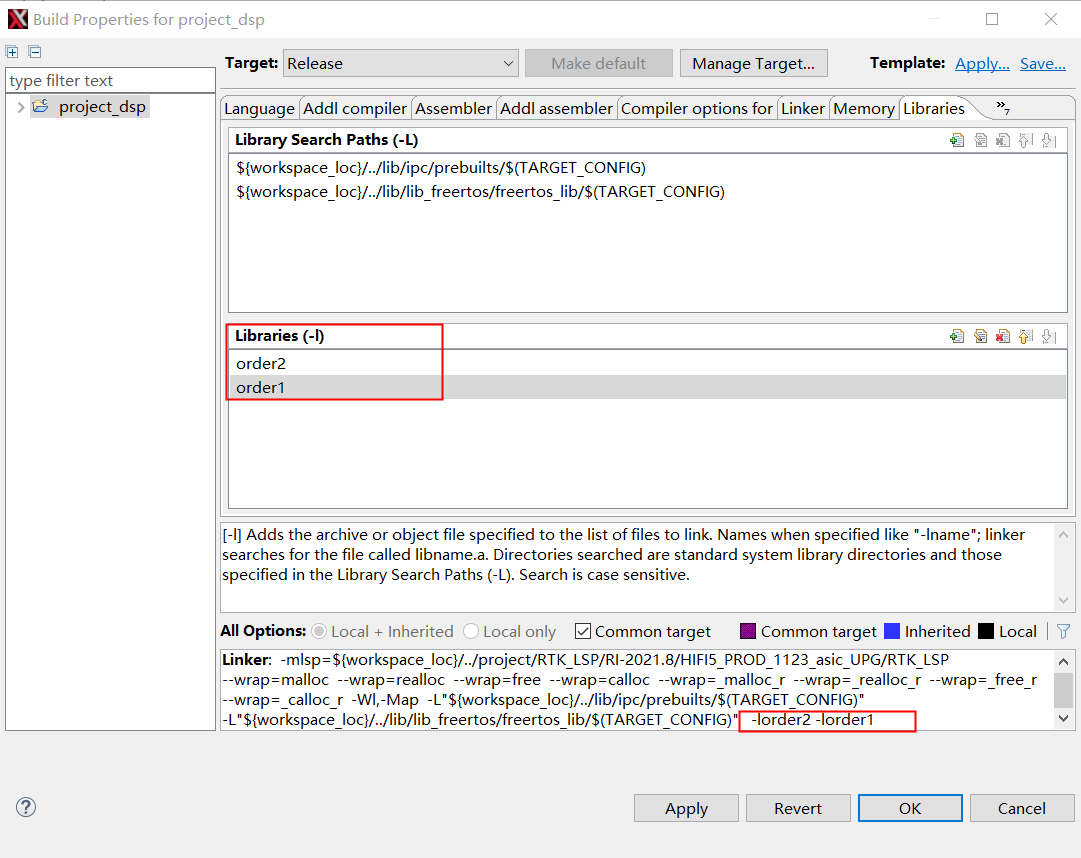Toggle the Common target checkbox
1081x858 pixels.
pyautogui.click(x=583, y=631)
